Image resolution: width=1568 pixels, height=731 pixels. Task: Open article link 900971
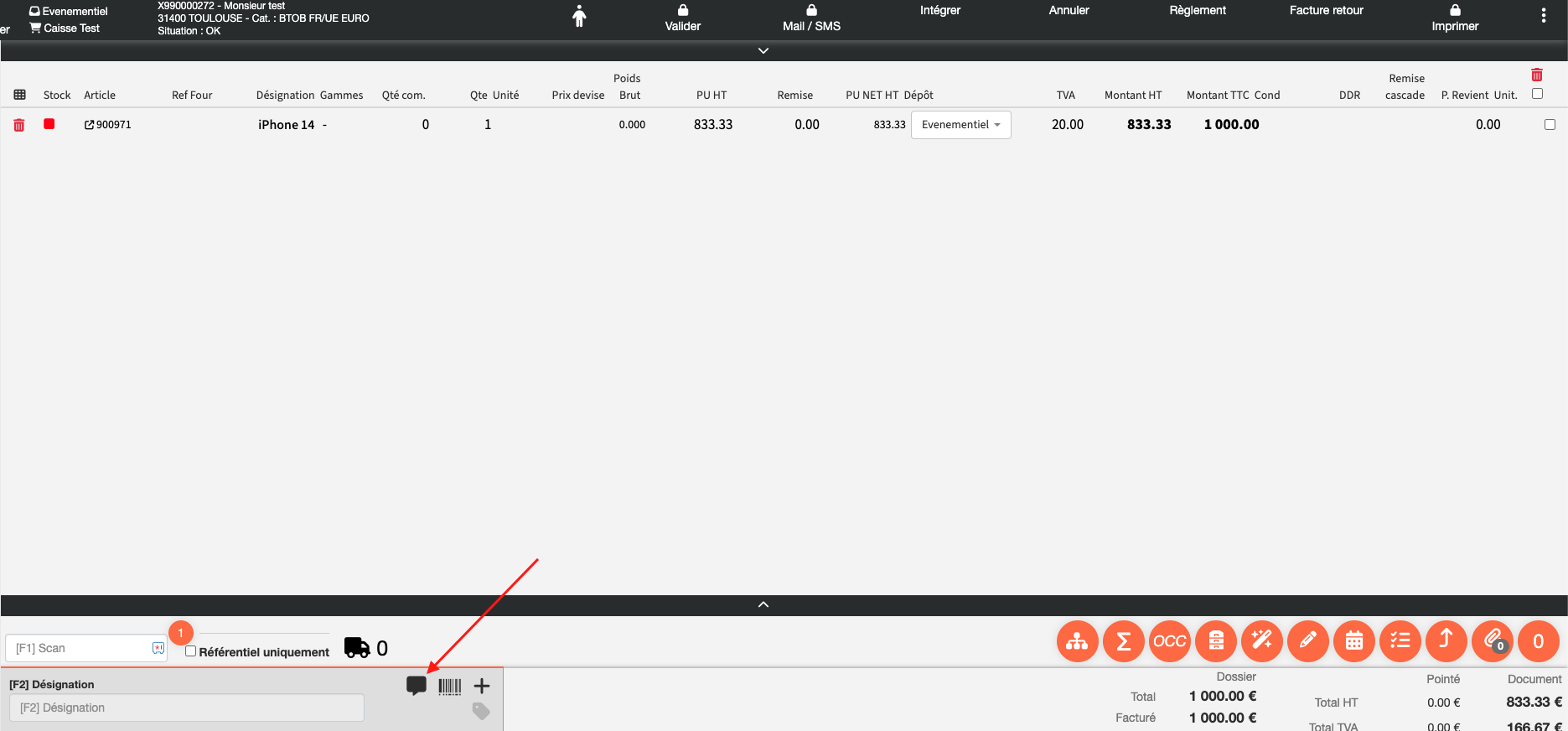tap(108, 125)
